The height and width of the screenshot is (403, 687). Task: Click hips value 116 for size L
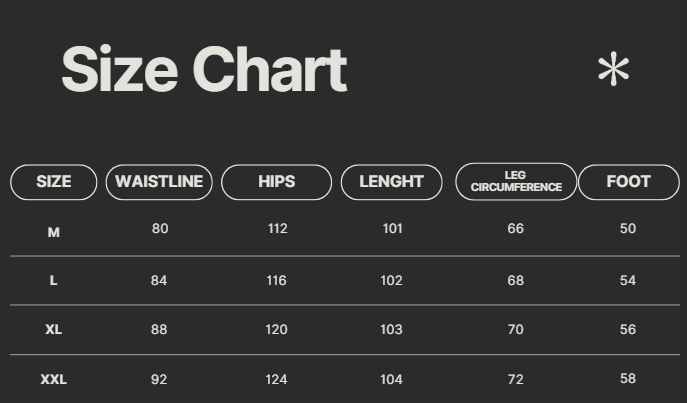pos(276,280)
